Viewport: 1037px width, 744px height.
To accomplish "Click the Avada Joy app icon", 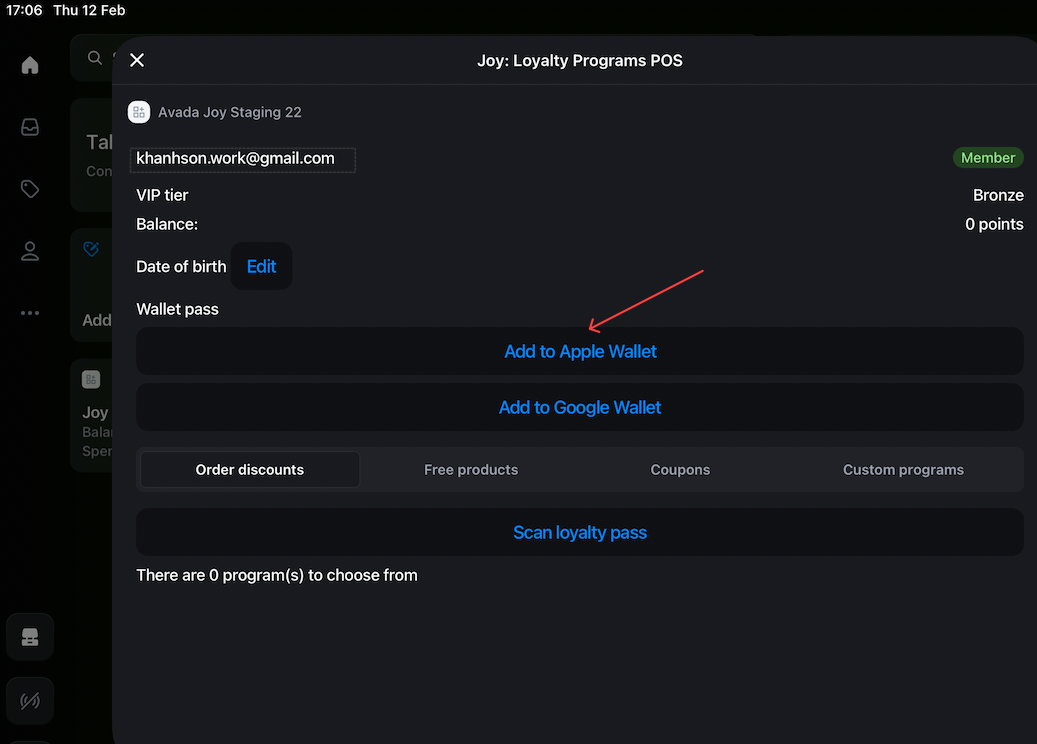I will 139,112.
